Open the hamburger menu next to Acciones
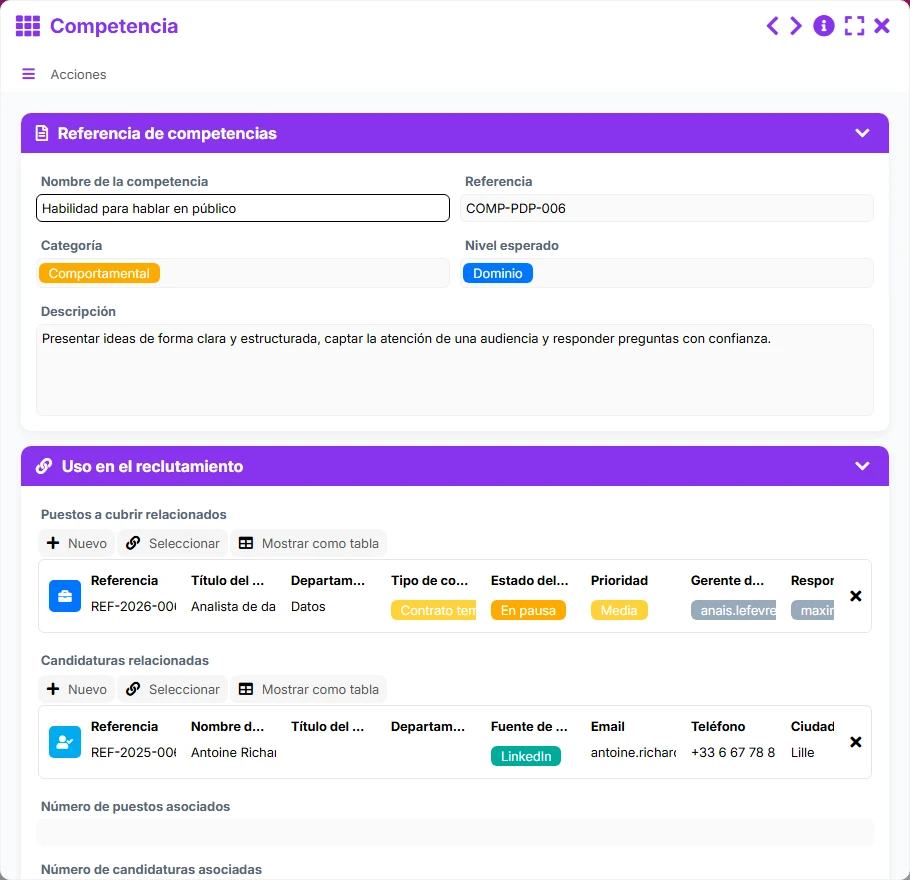910x880 pixels. pos(28,74)
